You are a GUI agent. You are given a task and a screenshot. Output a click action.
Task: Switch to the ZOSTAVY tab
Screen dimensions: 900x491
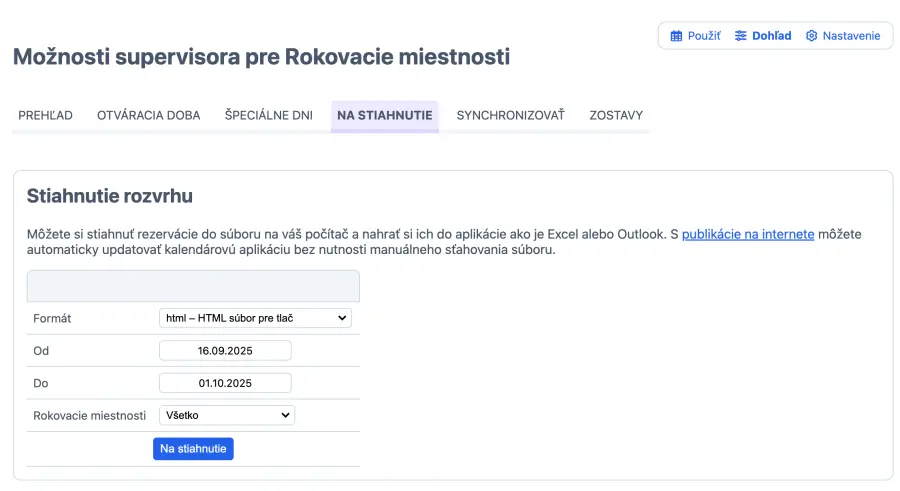point(615,115)
